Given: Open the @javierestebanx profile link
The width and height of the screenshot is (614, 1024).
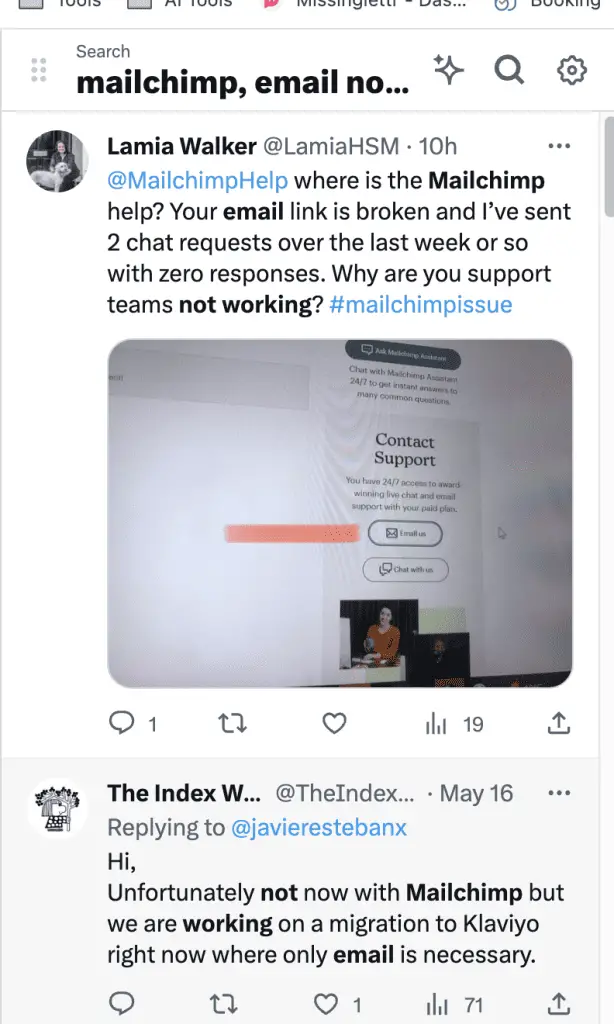Looking at the screenshot, I should (x=319, y=827).
